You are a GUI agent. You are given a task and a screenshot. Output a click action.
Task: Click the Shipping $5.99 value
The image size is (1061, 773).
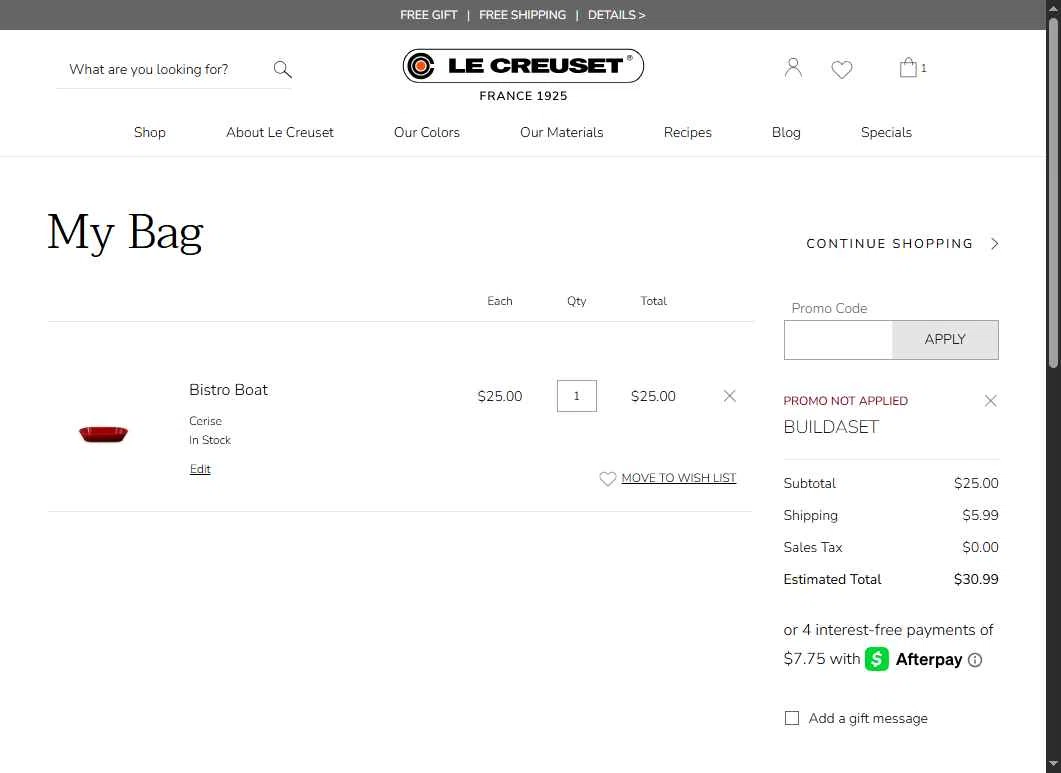pyautogui.click(x=980, y=516)
